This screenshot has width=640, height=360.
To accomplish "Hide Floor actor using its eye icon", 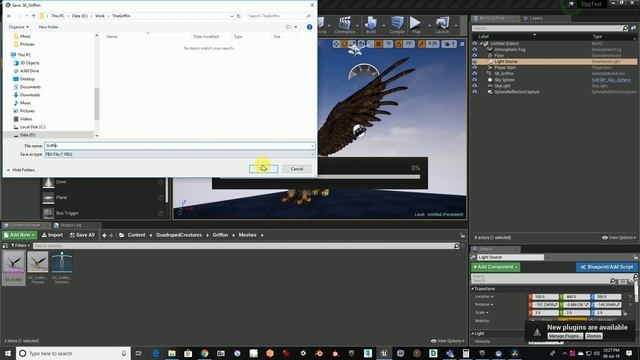I will pos(474,56).
